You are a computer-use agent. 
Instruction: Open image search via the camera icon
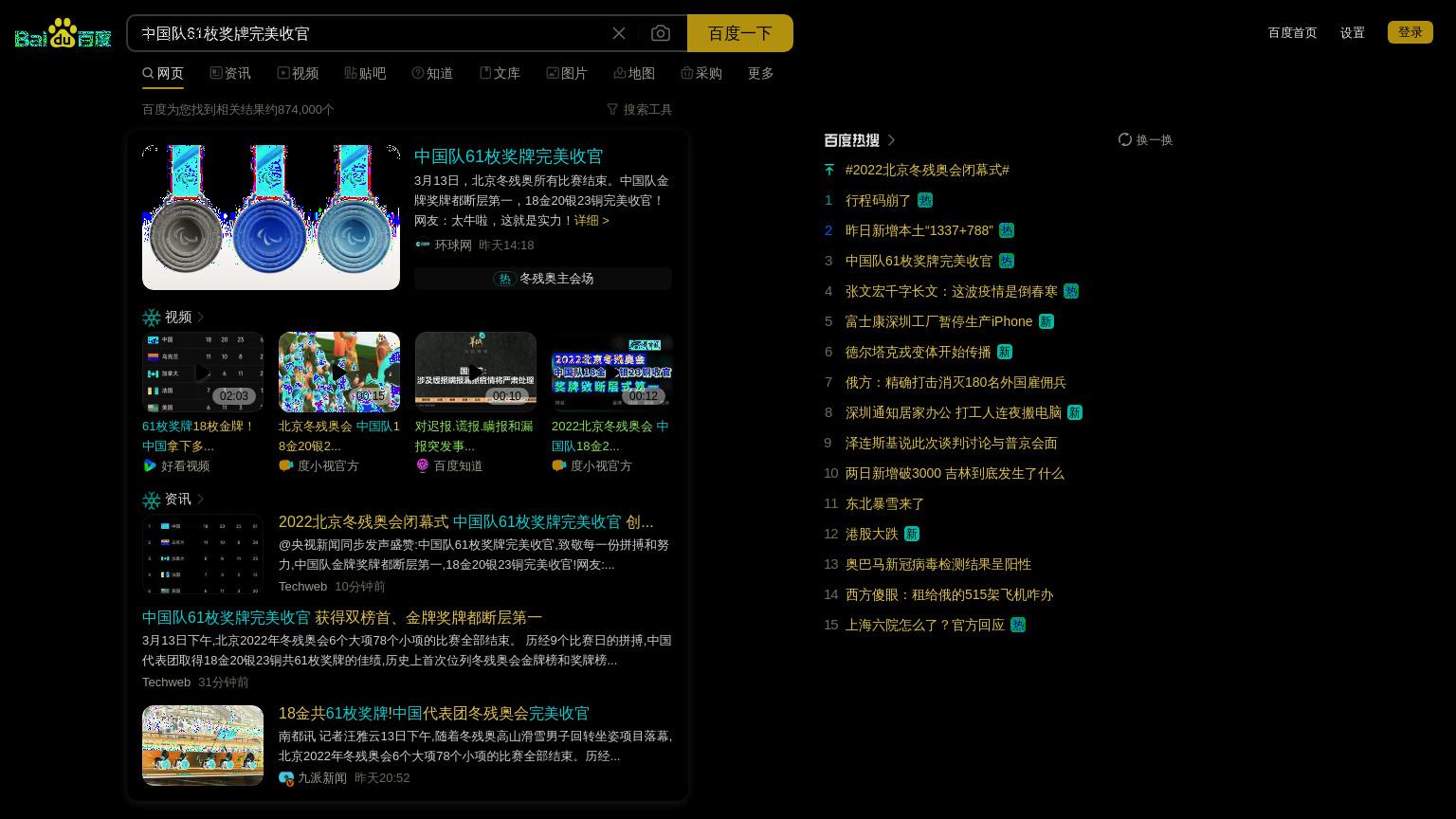click(x=661, y=33)
